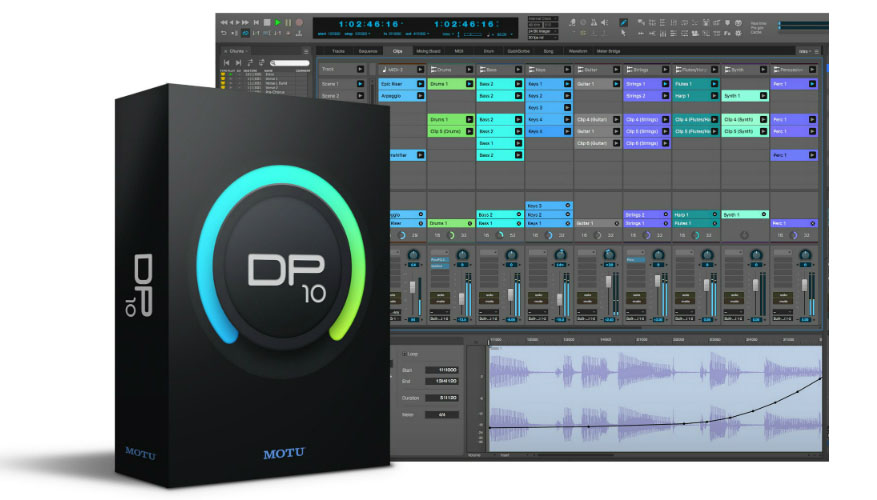Open the Internal Clock source dropdown
The height and width of the screenshot is (500, 877).
543,18
